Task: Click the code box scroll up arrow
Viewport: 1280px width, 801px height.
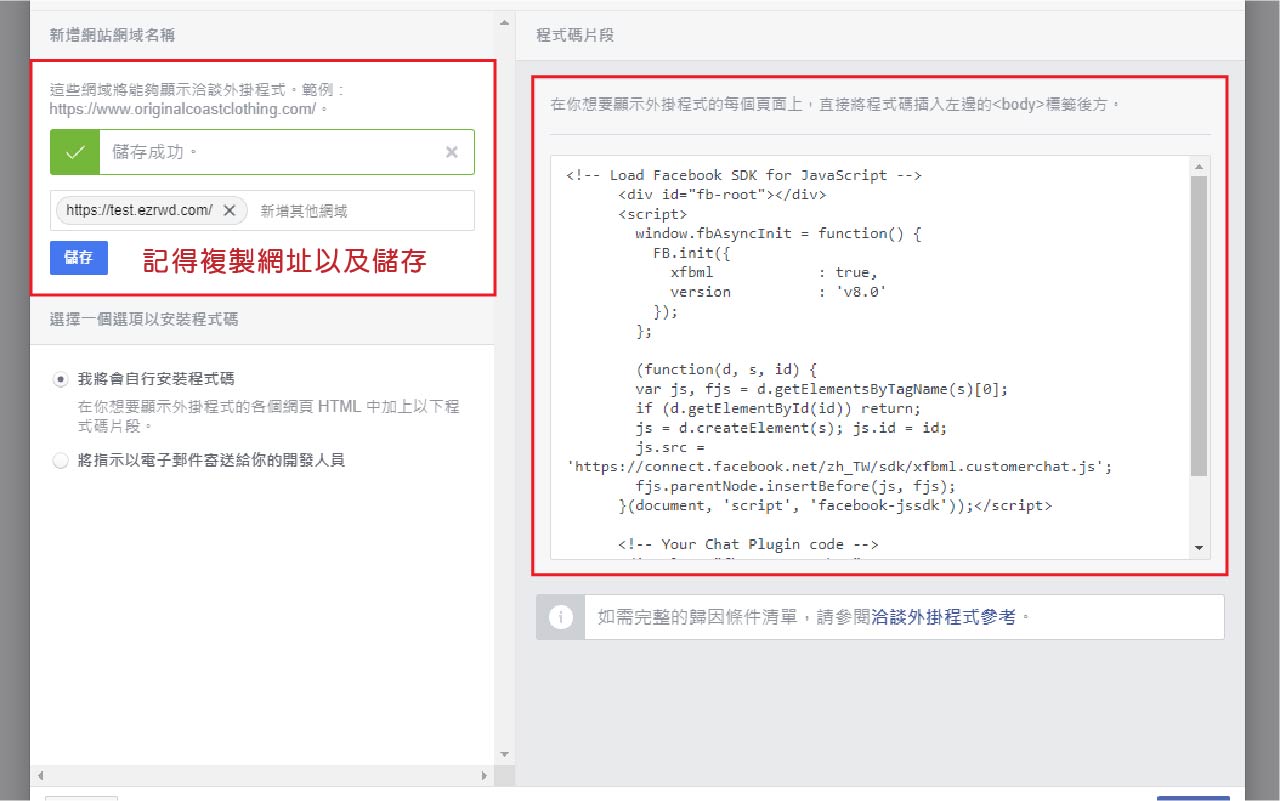Action: (1199, 165)
